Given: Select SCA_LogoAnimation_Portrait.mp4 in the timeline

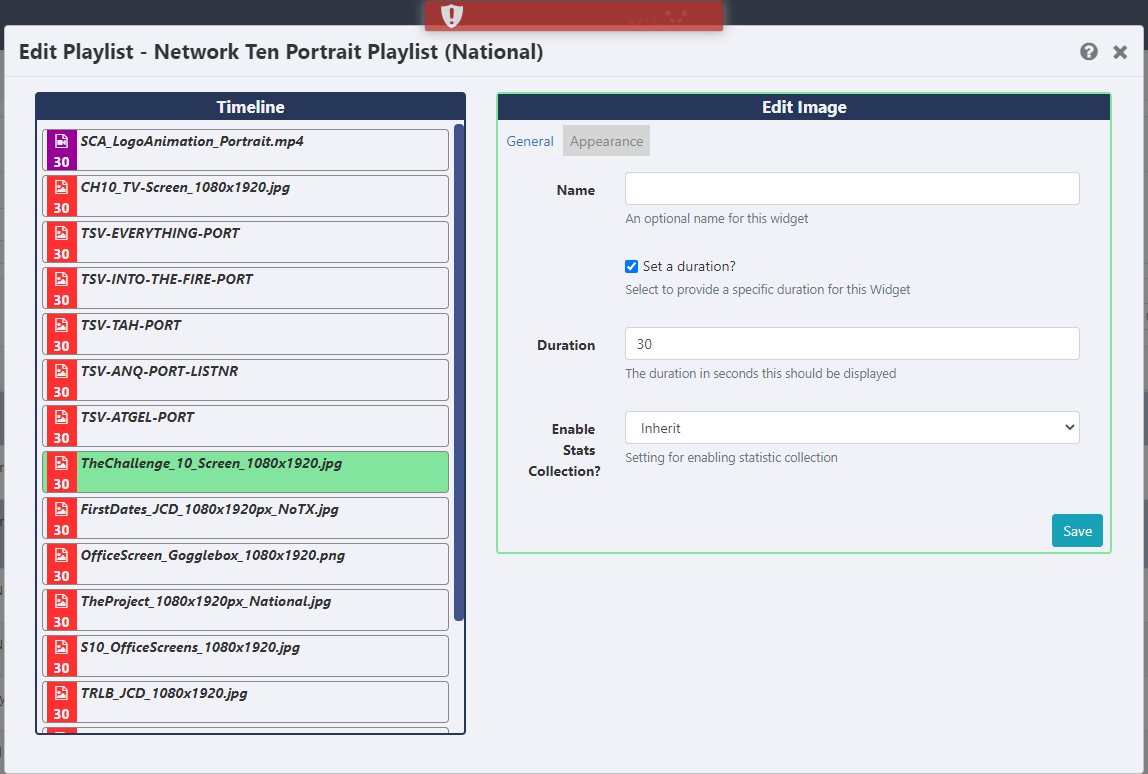Looking at the screenshot, I should [245, 150].
